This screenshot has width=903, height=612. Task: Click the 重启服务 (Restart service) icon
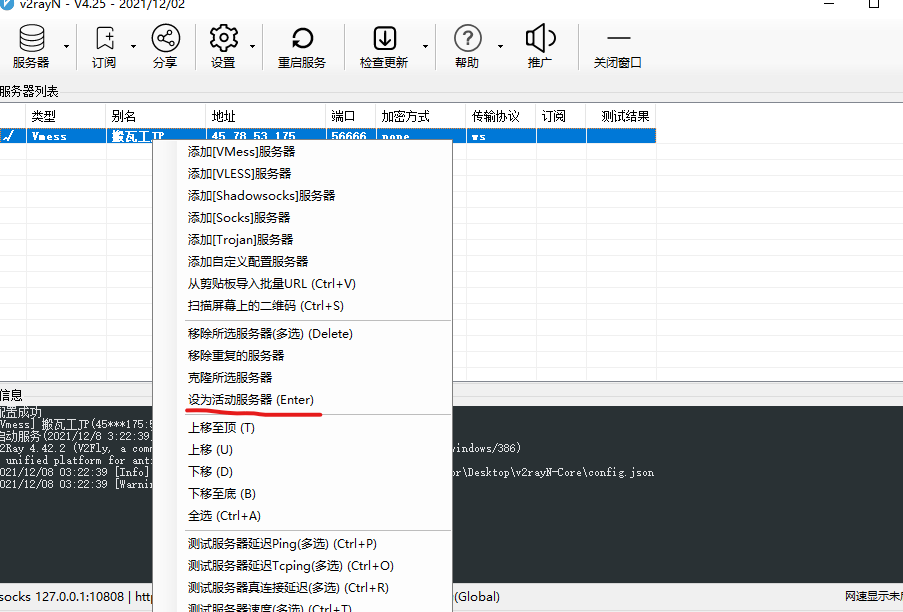click(302, 46)
